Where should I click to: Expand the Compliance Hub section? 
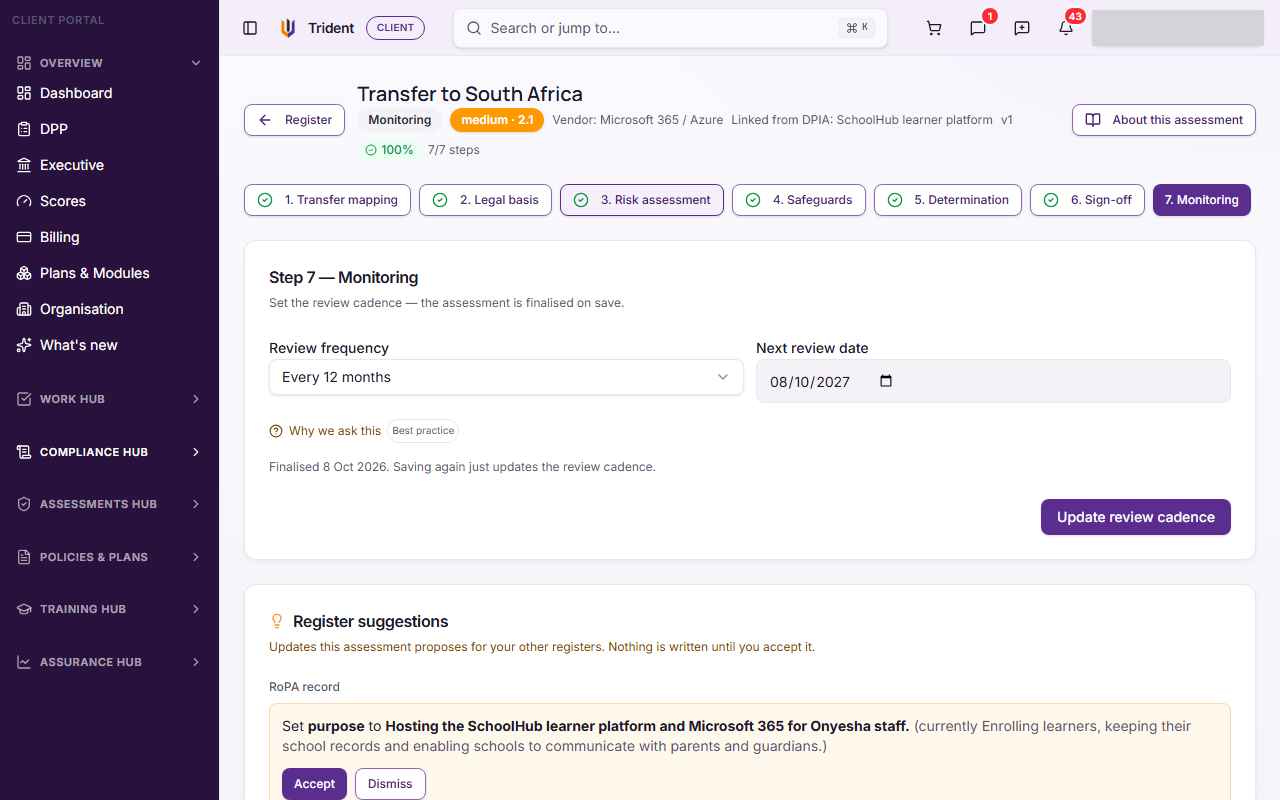tap(109, 452)
